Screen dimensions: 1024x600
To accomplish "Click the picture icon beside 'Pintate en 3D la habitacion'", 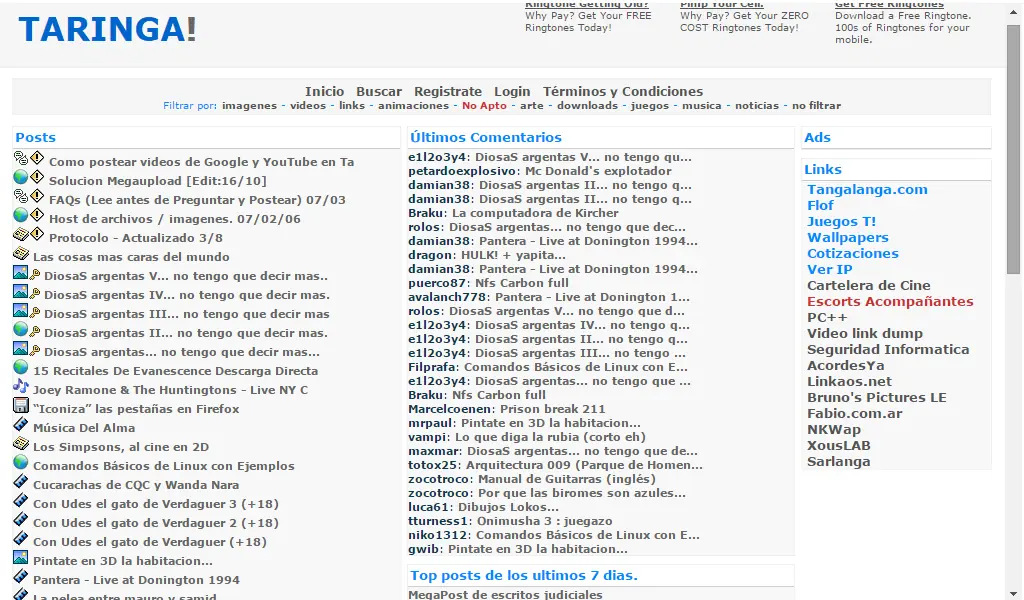I will pyautogui.click(x=21, y=557).
